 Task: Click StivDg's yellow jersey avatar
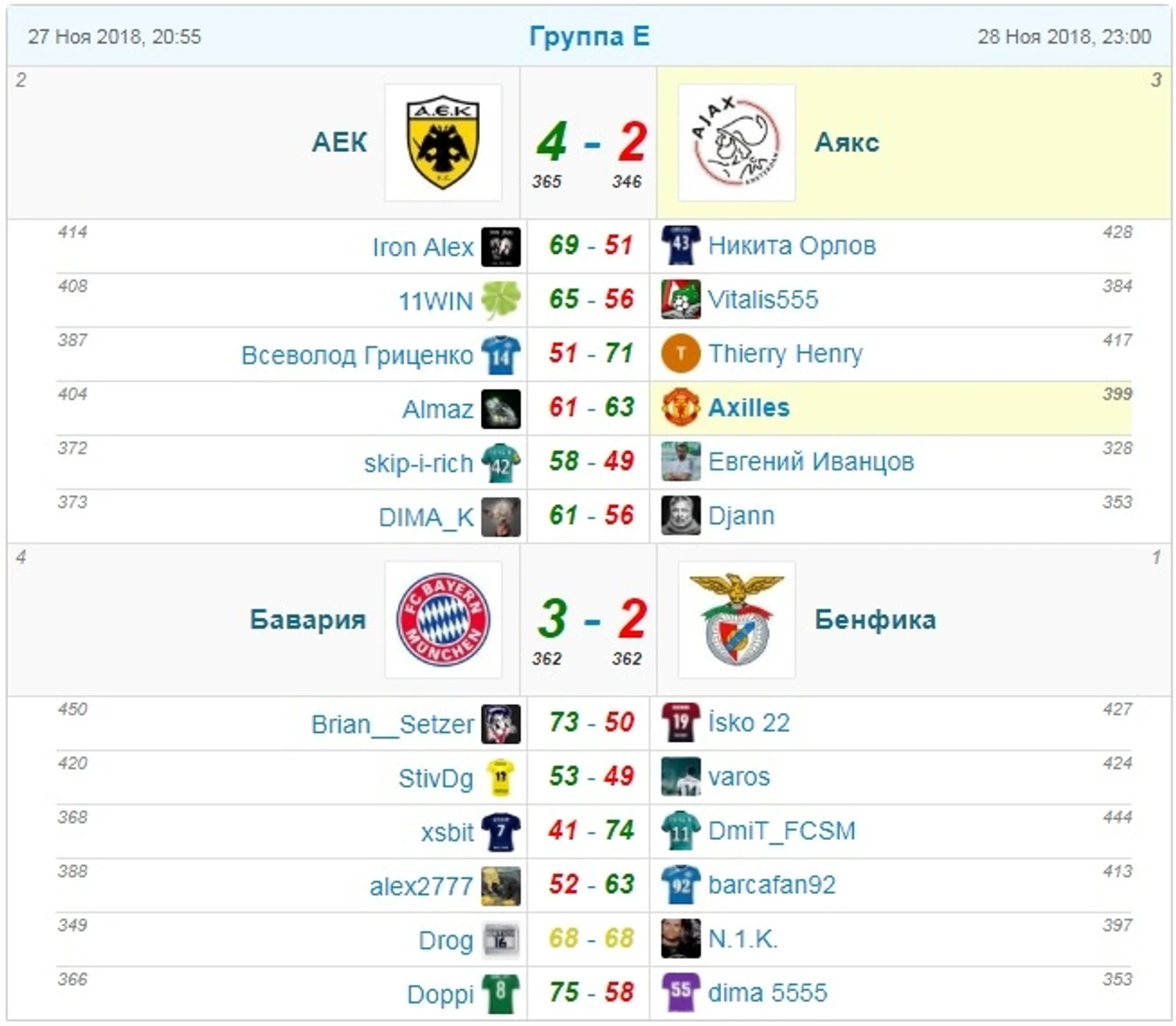(500, 778)
